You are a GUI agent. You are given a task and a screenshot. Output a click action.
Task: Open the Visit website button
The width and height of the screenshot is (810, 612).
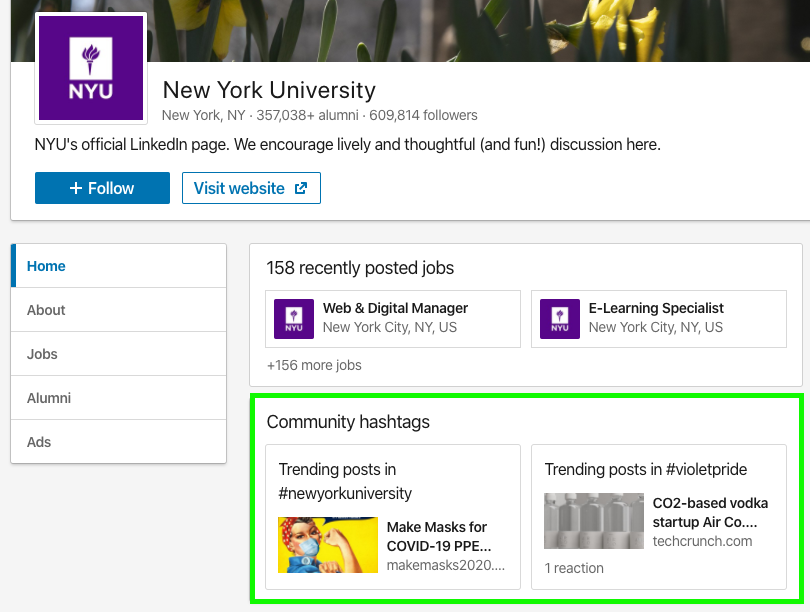tap(251, 188)
